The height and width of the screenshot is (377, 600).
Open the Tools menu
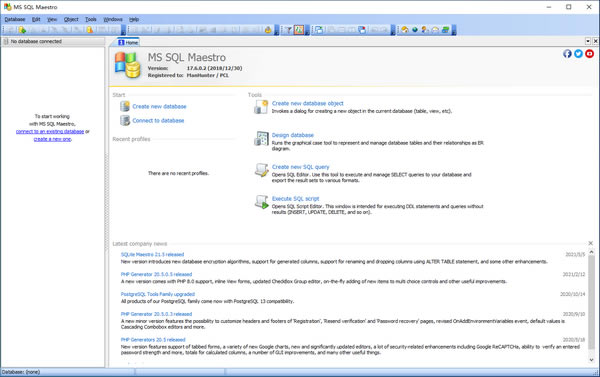91,19
